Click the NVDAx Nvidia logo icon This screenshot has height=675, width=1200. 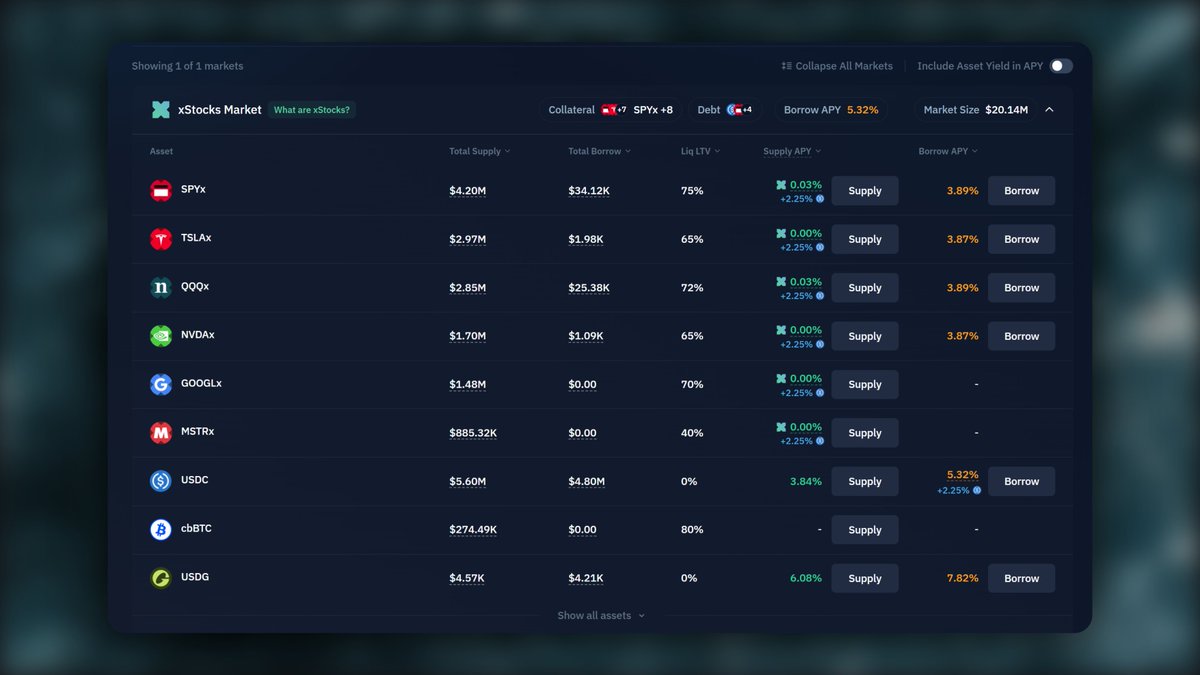pyautogui.click(x=161, y=336)
